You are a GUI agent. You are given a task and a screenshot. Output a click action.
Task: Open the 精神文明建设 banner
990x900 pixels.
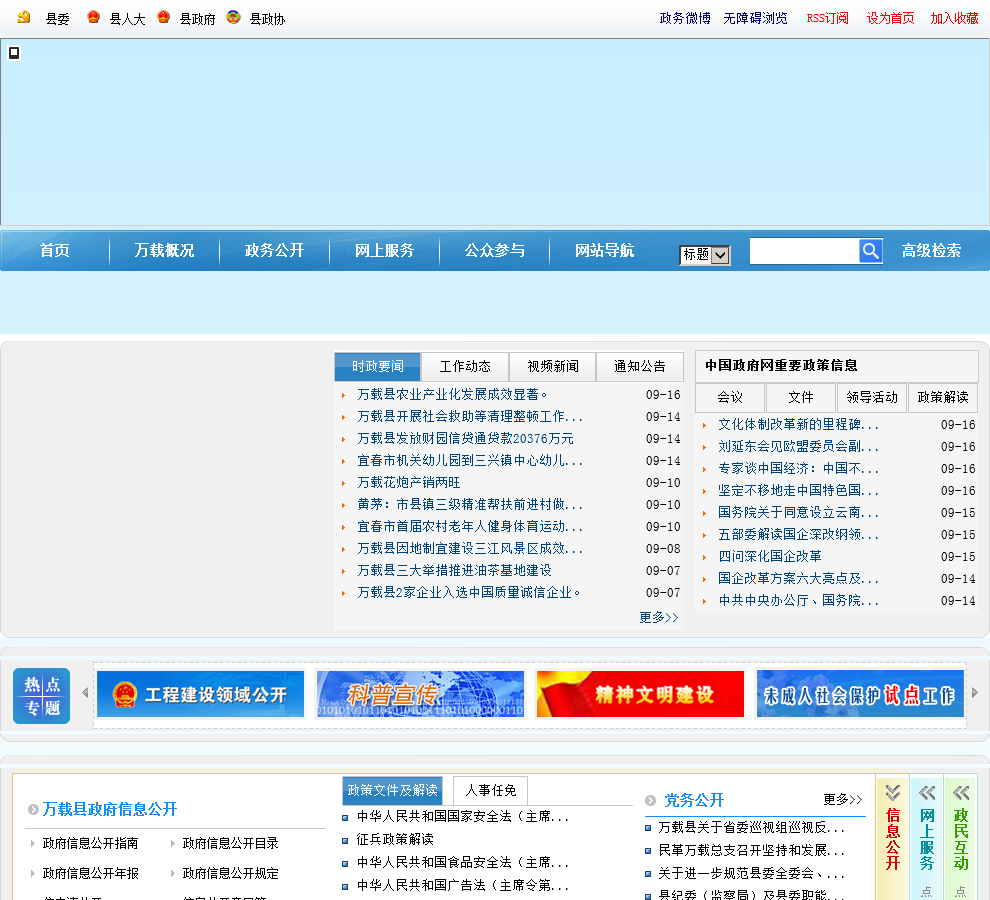(x=640, y=694)
